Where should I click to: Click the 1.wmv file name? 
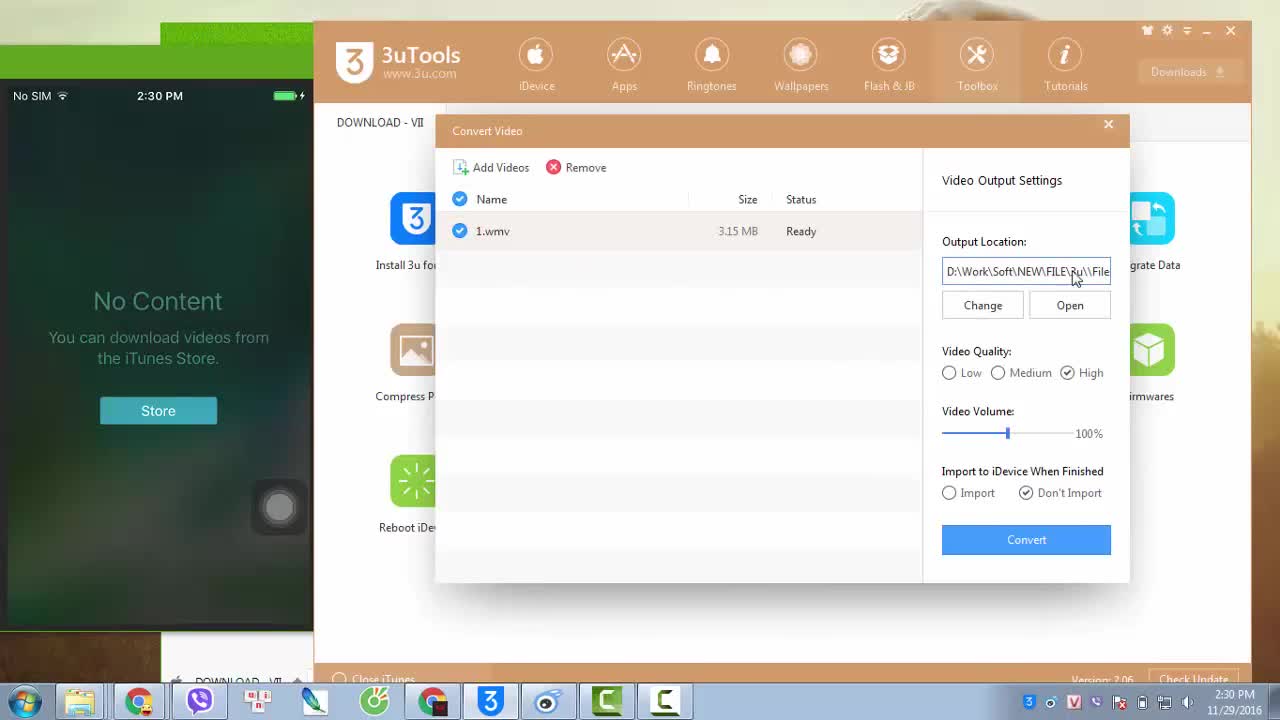pos(492,231)
